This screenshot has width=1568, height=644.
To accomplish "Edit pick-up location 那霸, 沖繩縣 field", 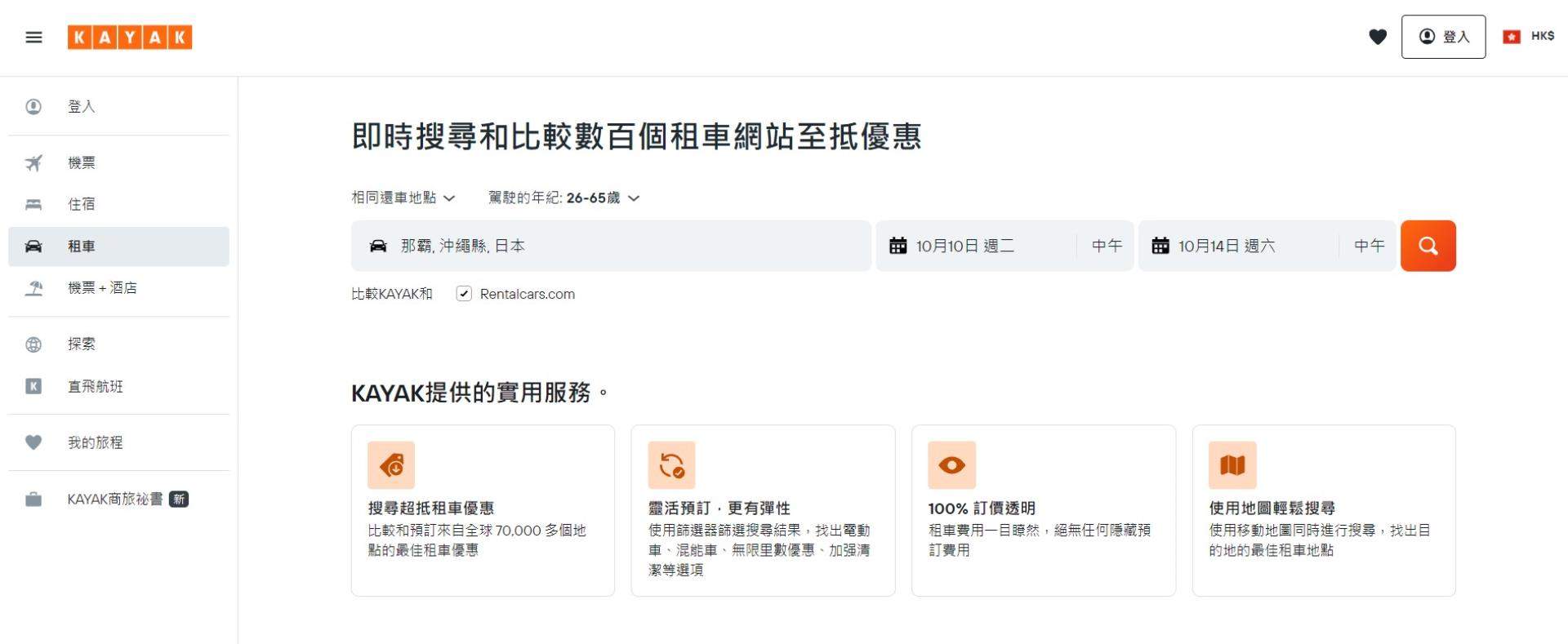I will 611,246.
